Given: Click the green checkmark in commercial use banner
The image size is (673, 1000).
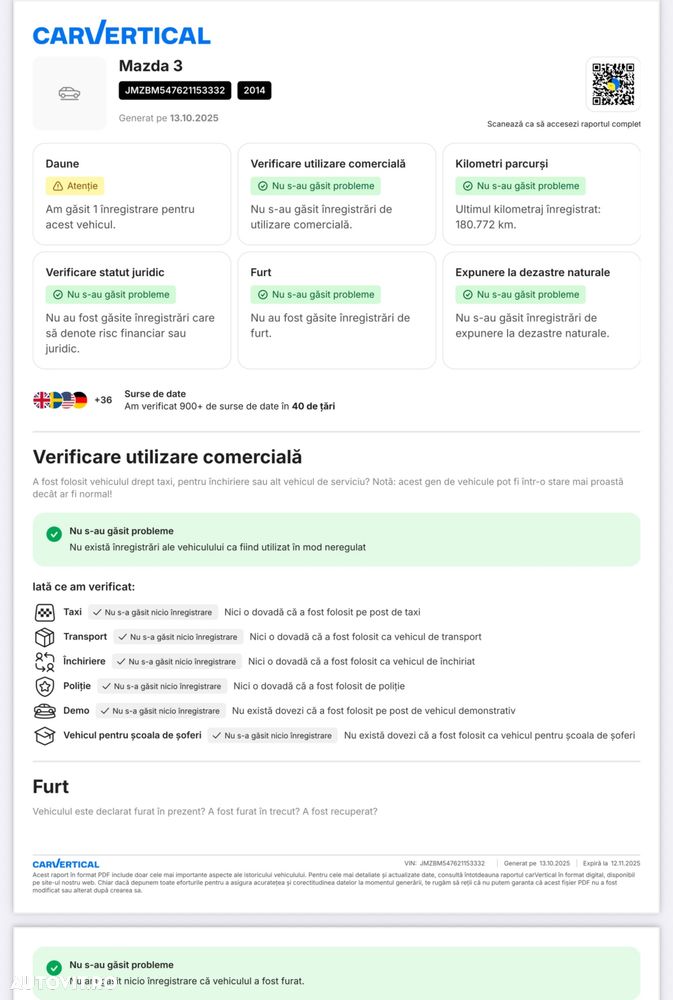Looking at the screenshot, I should (54, 534).
